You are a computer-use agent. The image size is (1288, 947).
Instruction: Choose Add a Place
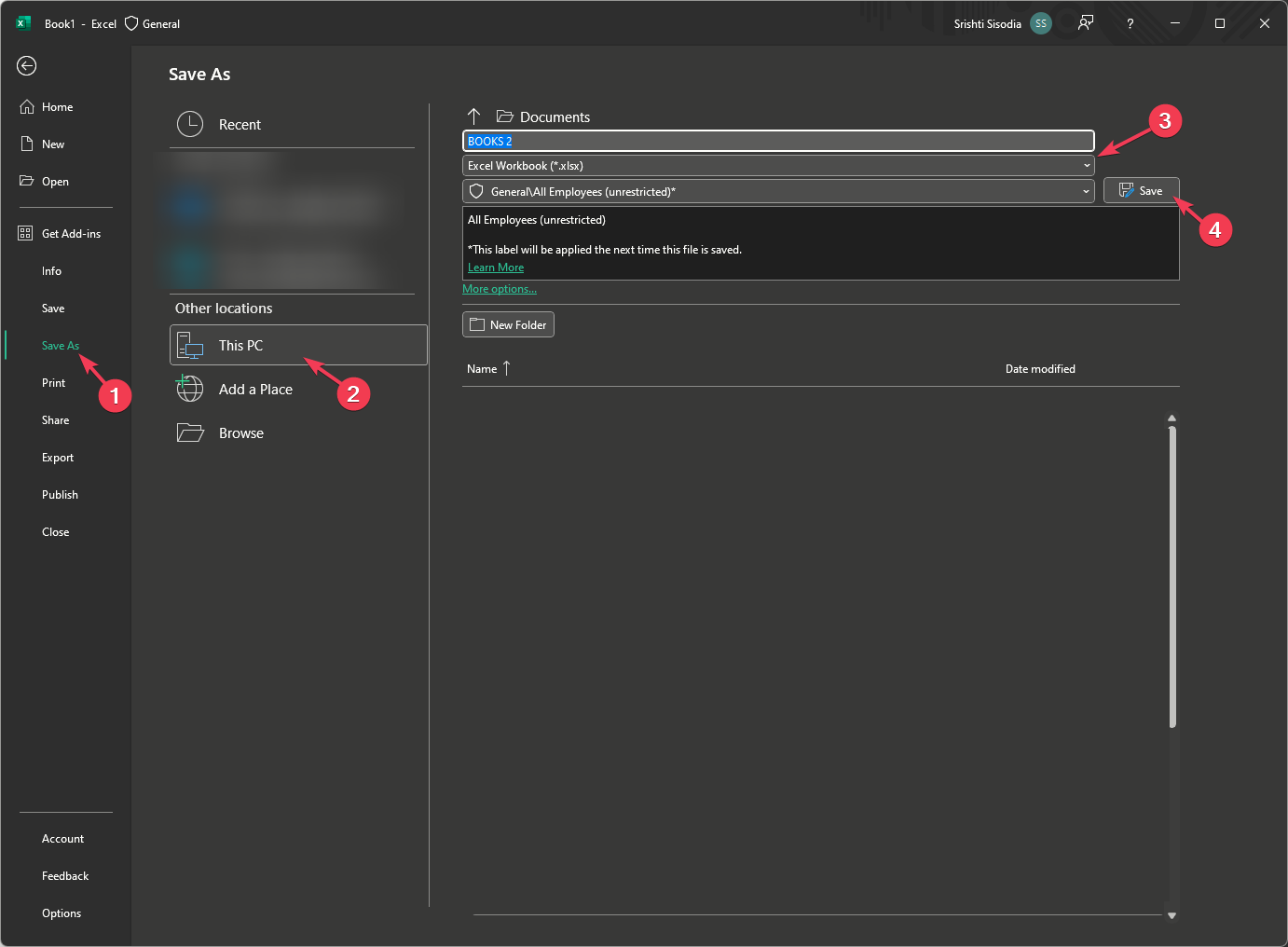point(298,390)
